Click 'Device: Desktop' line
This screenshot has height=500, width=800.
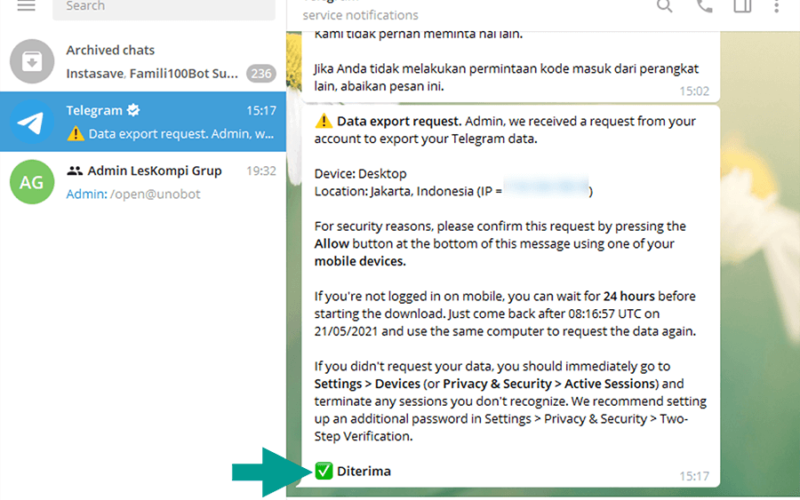tap(360, 174)
